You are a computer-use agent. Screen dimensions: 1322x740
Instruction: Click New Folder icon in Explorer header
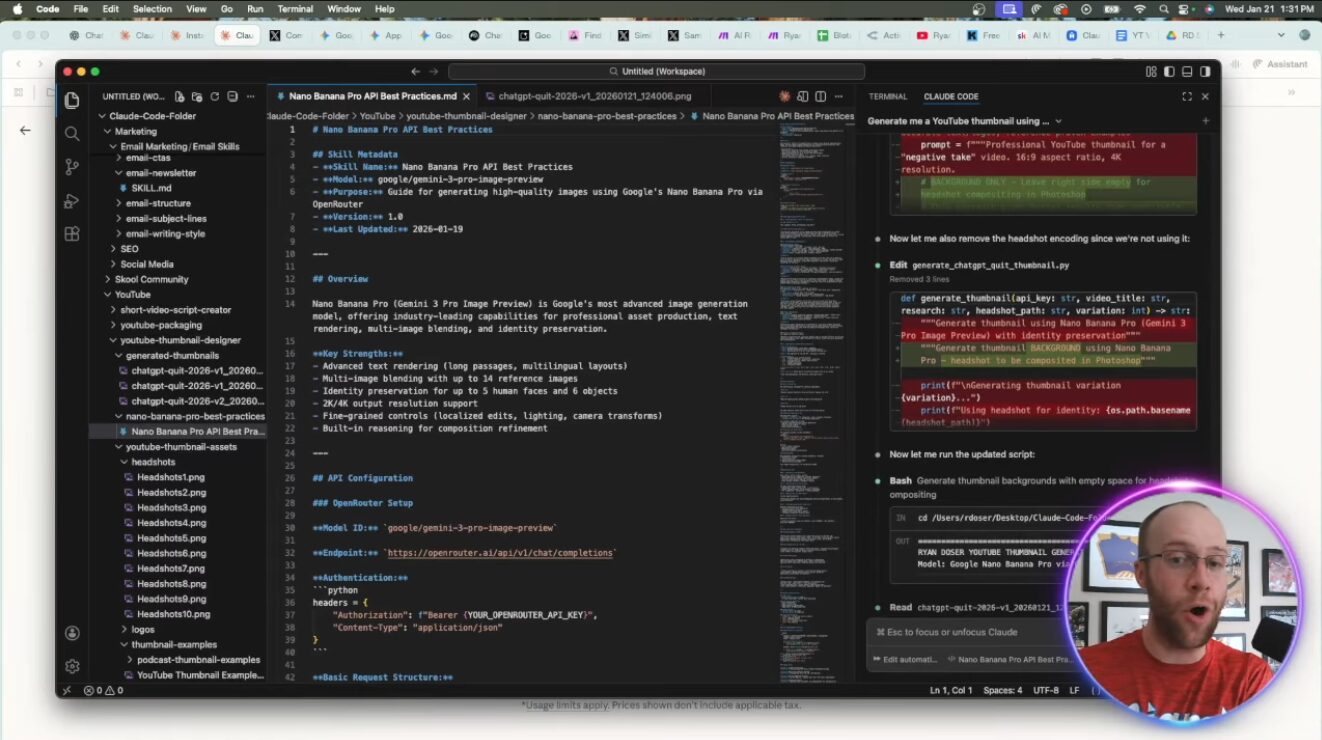point(197,97)
